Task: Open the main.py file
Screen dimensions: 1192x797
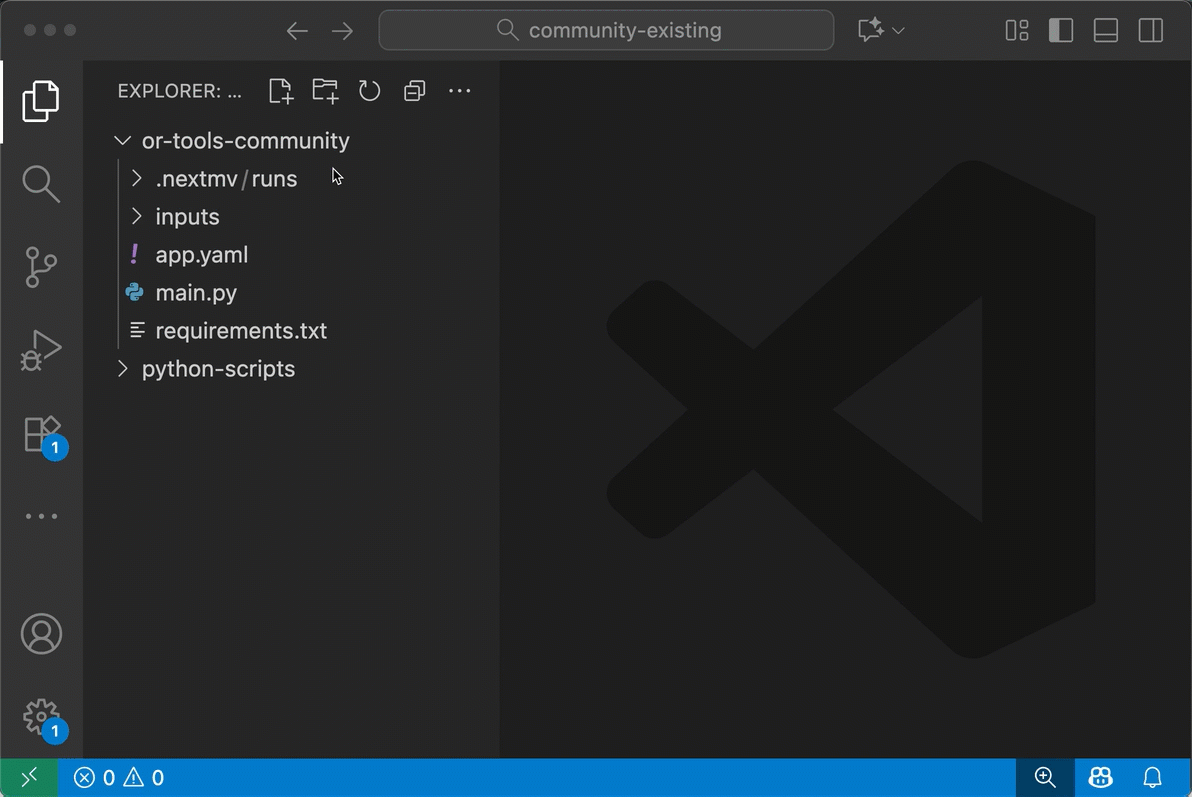Action: (292, 293)
